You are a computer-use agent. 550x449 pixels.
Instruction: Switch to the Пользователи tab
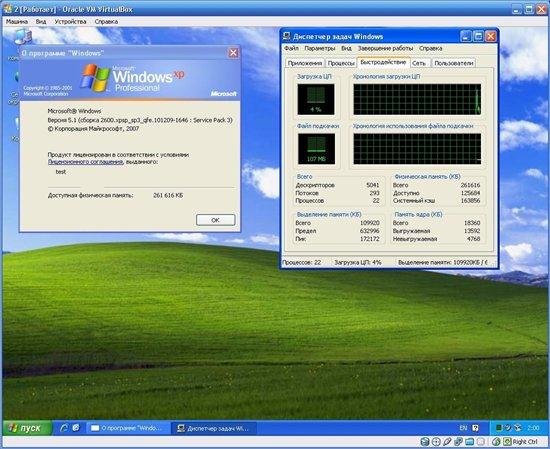454,63
